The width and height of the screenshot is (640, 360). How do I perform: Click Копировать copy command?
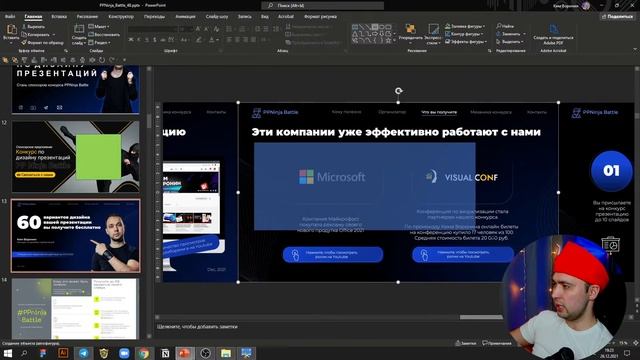pyautogui.click(x=35, y=35)
